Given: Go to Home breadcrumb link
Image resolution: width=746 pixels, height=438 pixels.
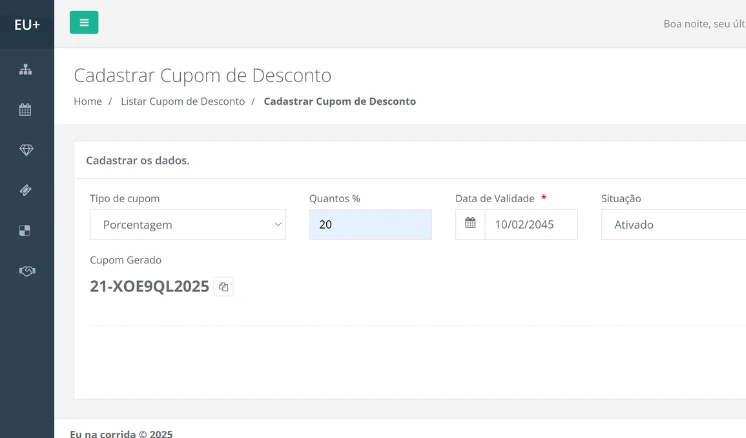Looking at the screenshot, I should 88,101.
